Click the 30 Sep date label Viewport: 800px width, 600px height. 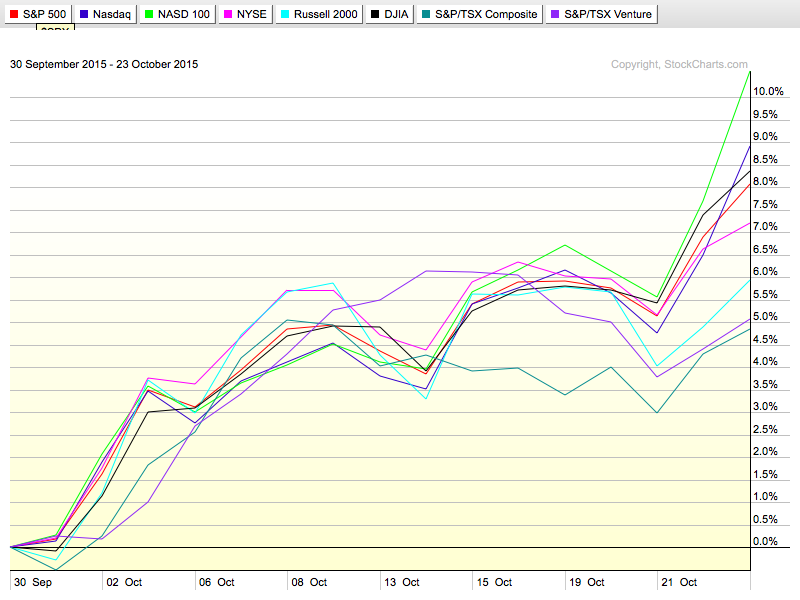(33, 582)
